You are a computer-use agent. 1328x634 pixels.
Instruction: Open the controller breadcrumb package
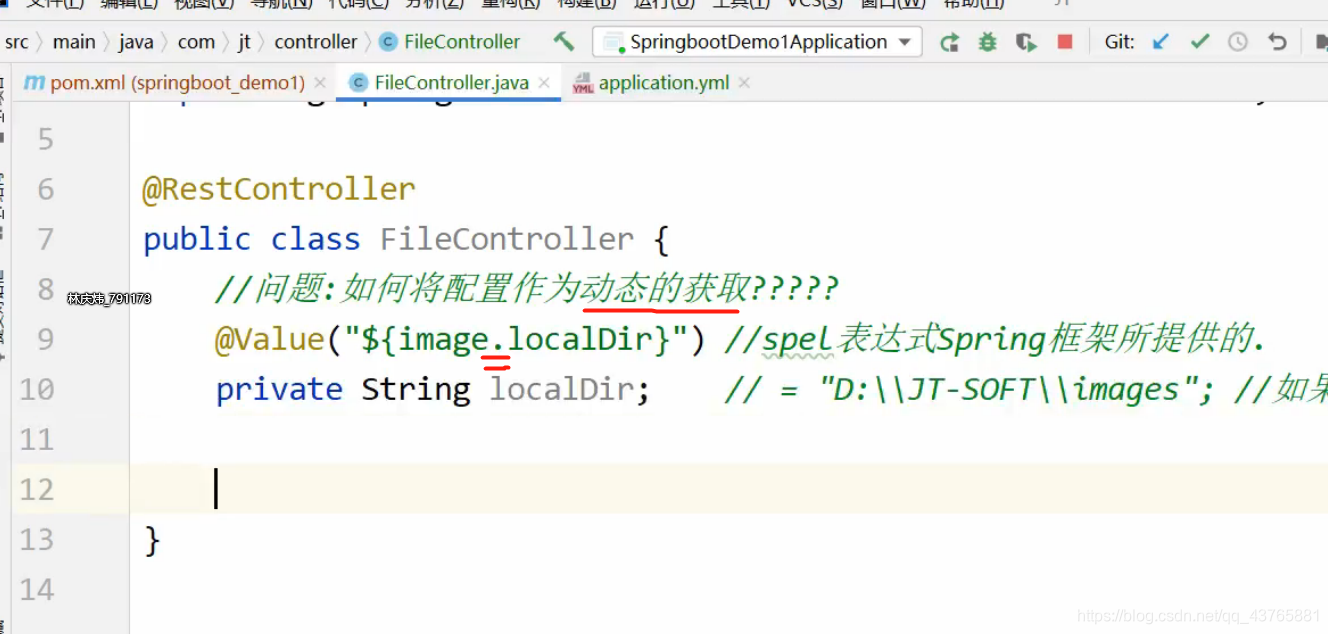[x=316, y=42]
